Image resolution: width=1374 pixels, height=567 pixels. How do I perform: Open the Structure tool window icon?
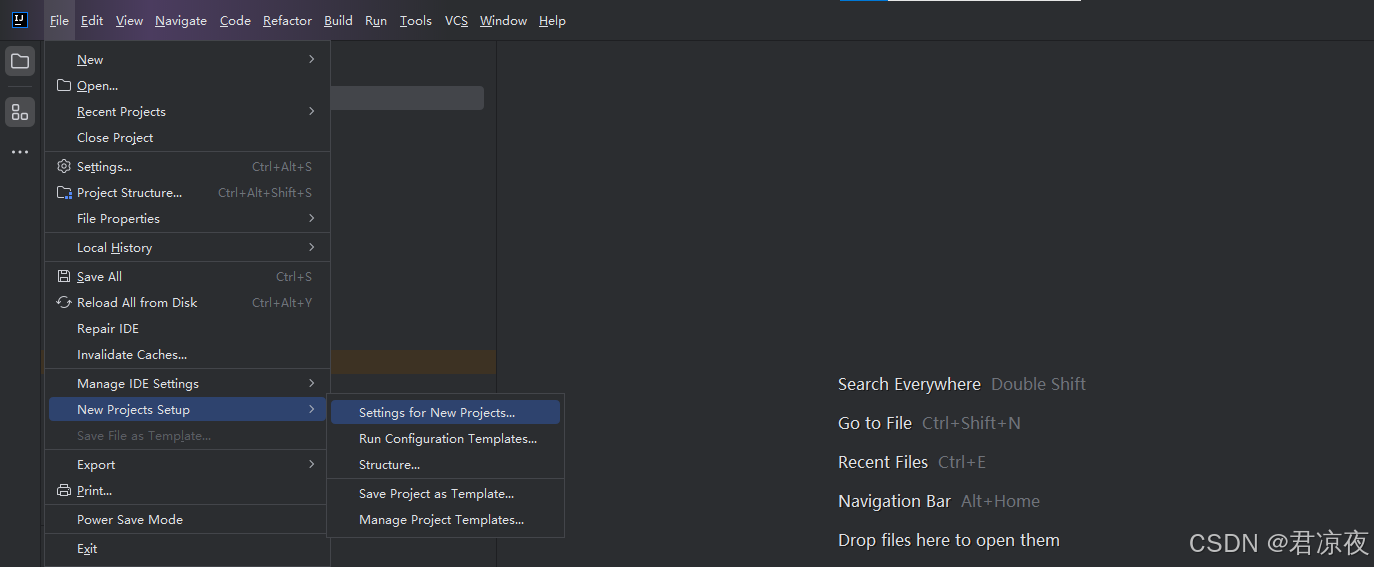tap(20, 112)
